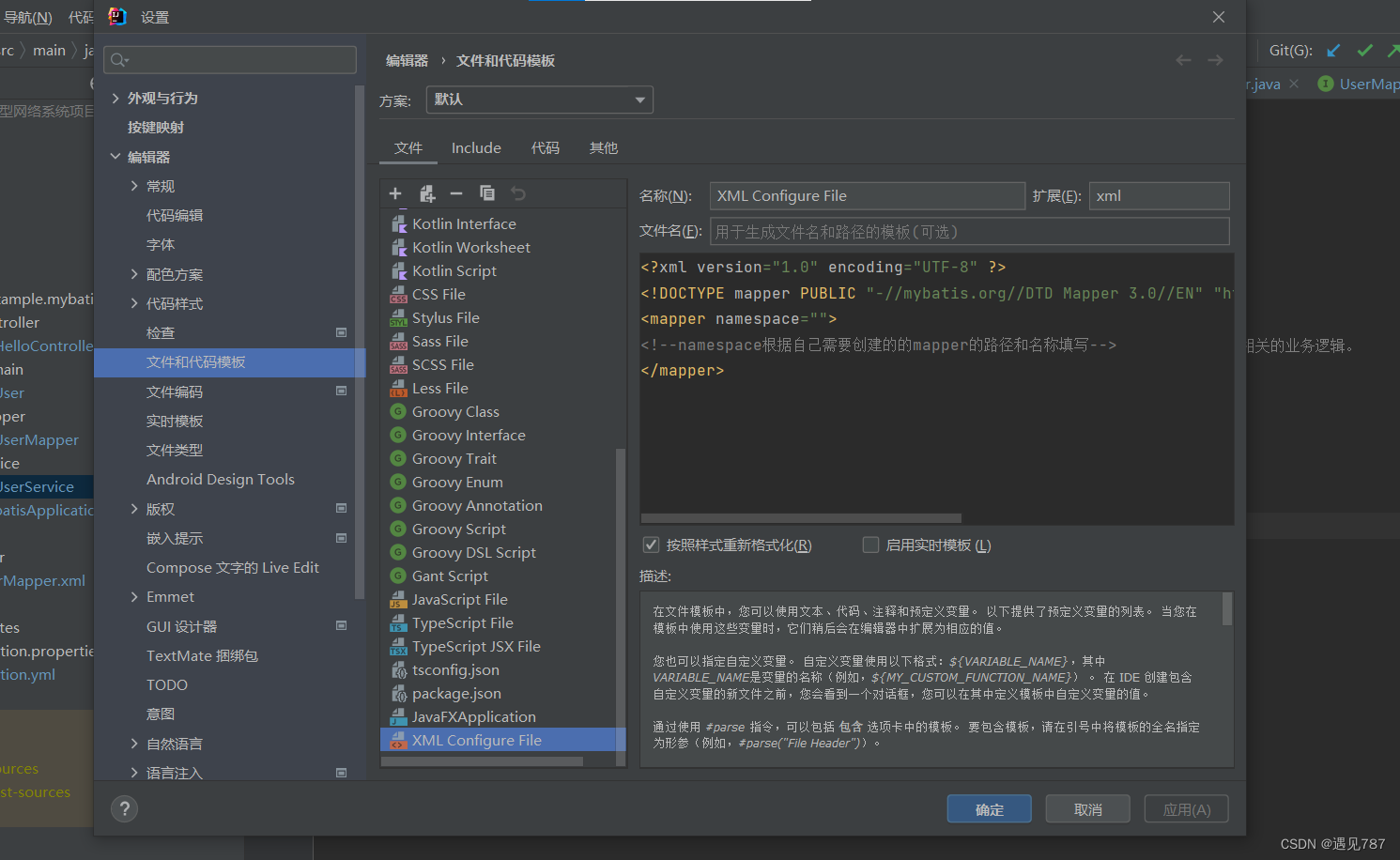Open the 方案 默认 dropdown

[x=540, y=100]
